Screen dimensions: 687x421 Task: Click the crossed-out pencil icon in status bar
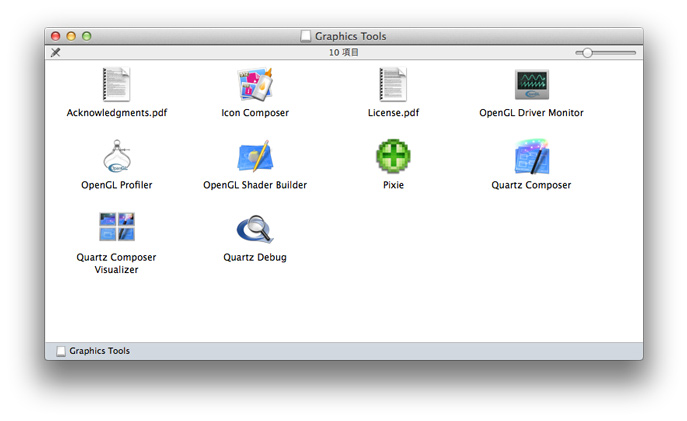[x=56, y=53]
